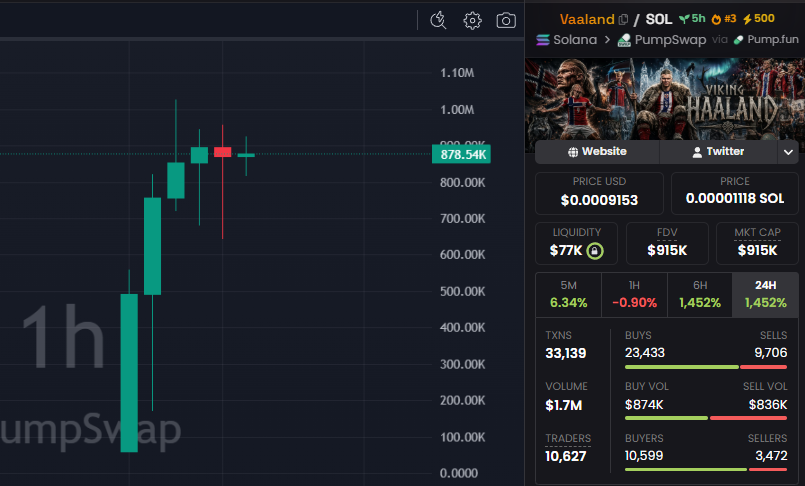This screenshot has width=805, height=486.
Task: Click the MKT CAP $915K box
Action: tap(757, 243)
